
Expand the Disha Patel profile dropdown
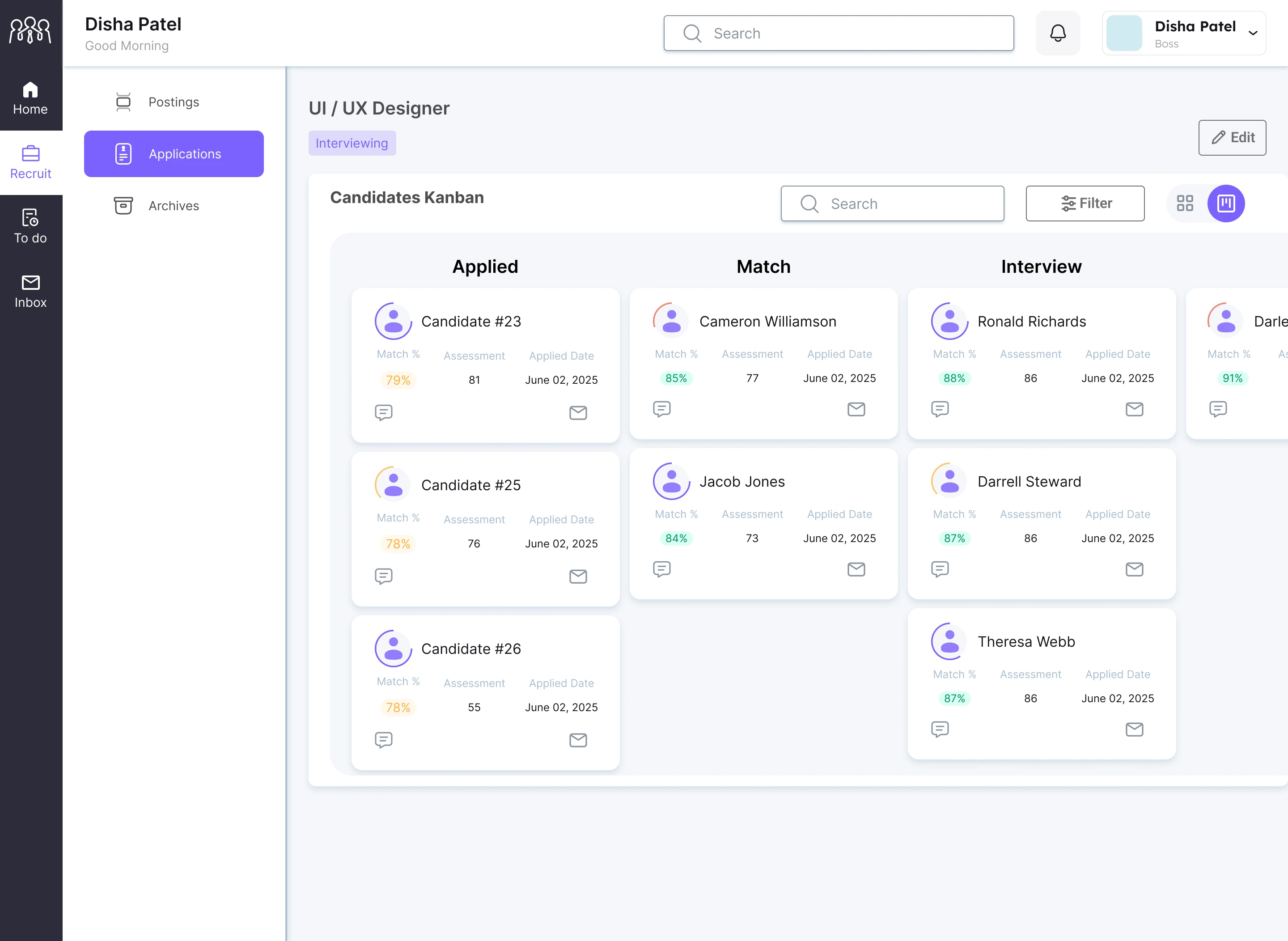(1252, 33)
